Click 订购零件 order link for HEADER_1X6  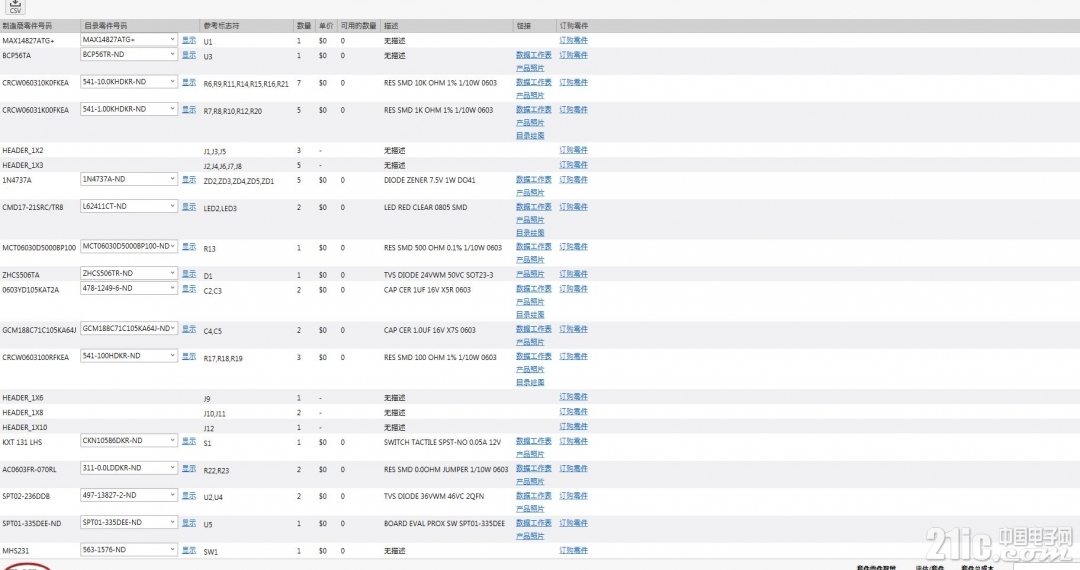pos(574,397)
